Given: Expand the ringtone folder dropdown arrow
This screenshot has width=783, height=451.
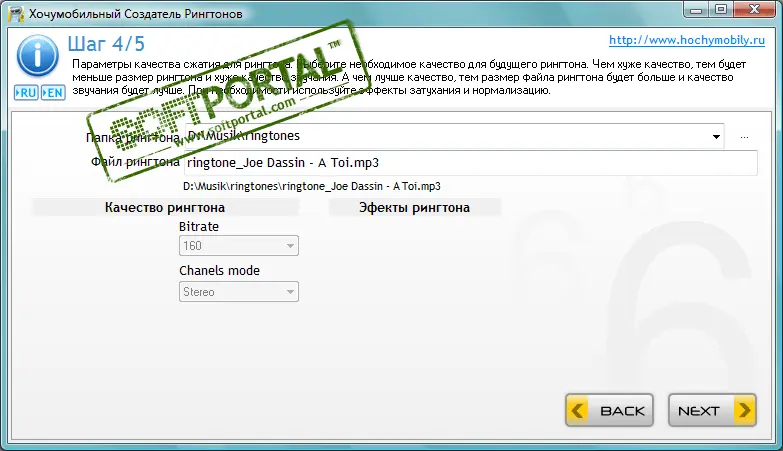Looking at the screenshot, I should coord(716,136).
